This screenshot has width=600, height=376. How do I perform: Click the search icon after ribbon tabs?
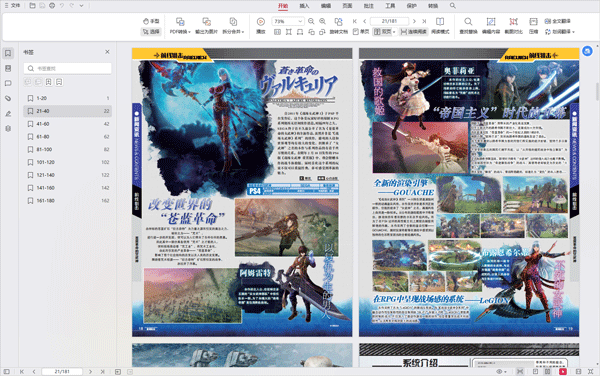453,6
